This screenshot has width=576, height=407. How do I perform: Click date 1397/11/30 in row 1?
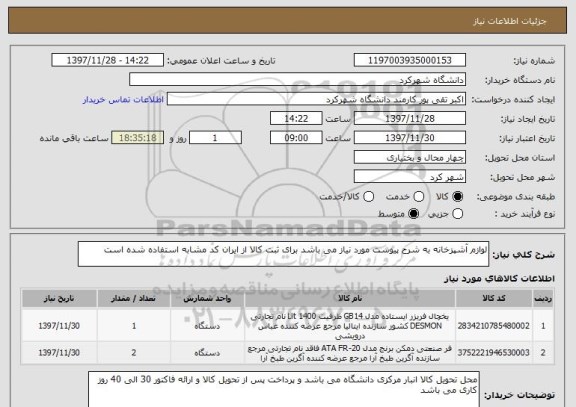59,326
